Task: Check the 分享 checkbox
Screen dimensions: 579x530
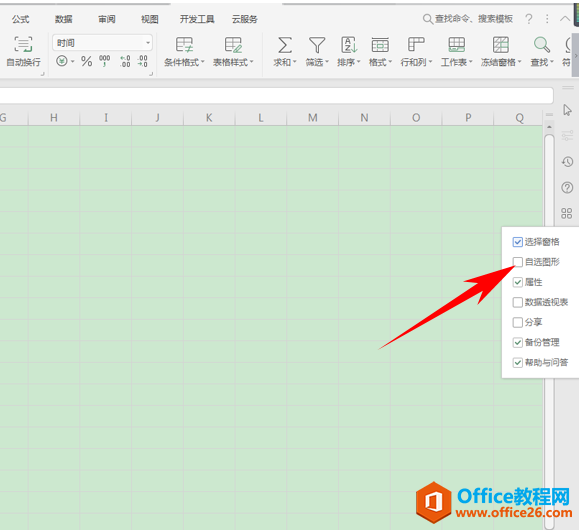Action: (517, 322)
